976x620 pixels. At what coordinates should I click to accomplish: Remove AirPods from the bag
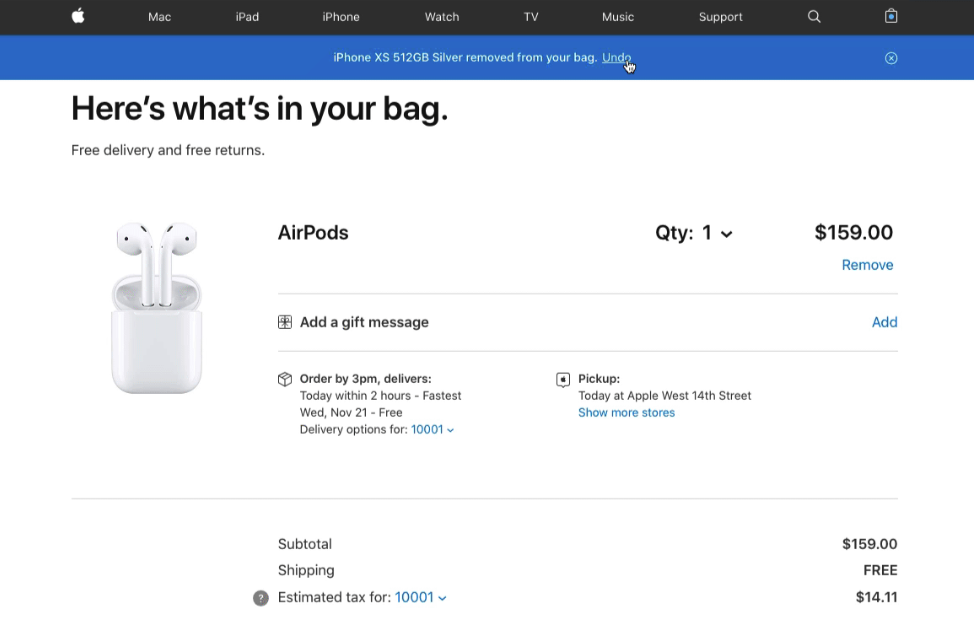[867, 265]
